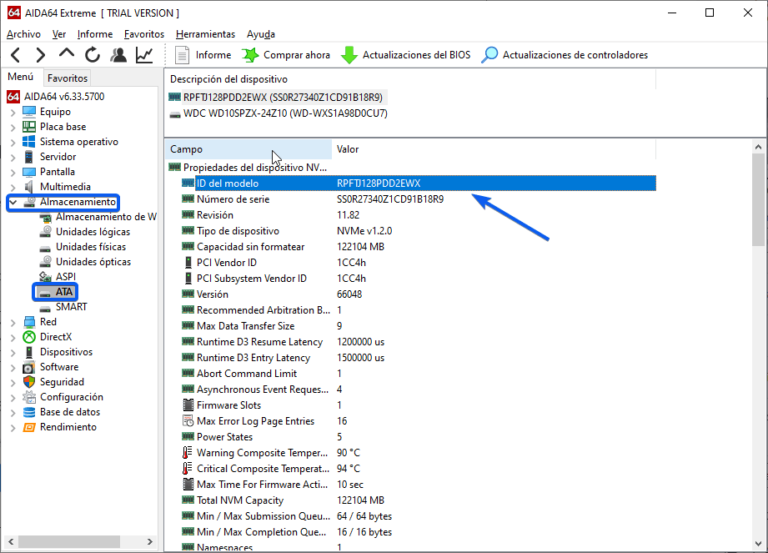Expand the Software tree node

(13, 368)
